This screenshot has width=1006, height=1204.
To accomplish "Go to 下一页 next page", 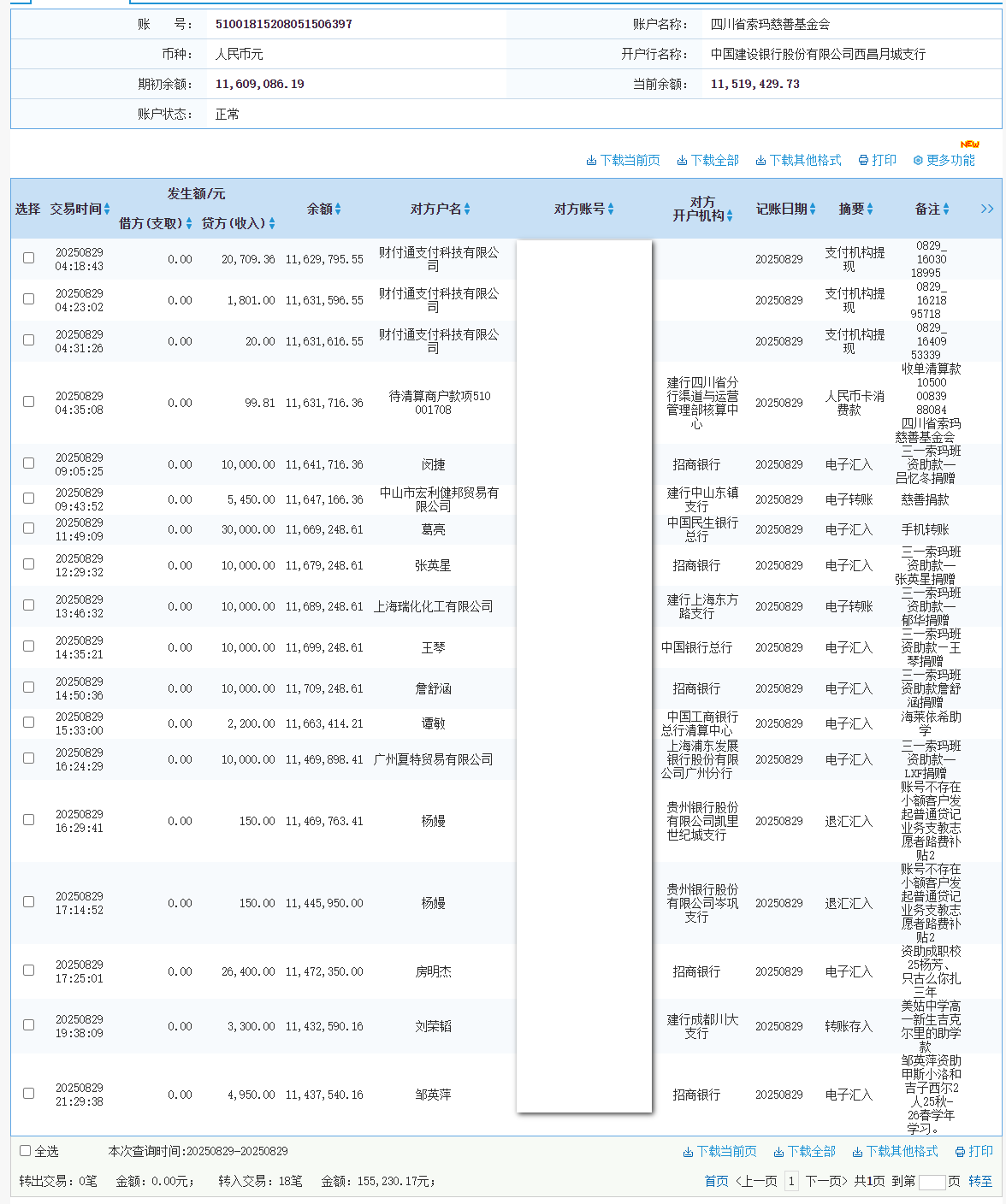I will pos(826,1181).
